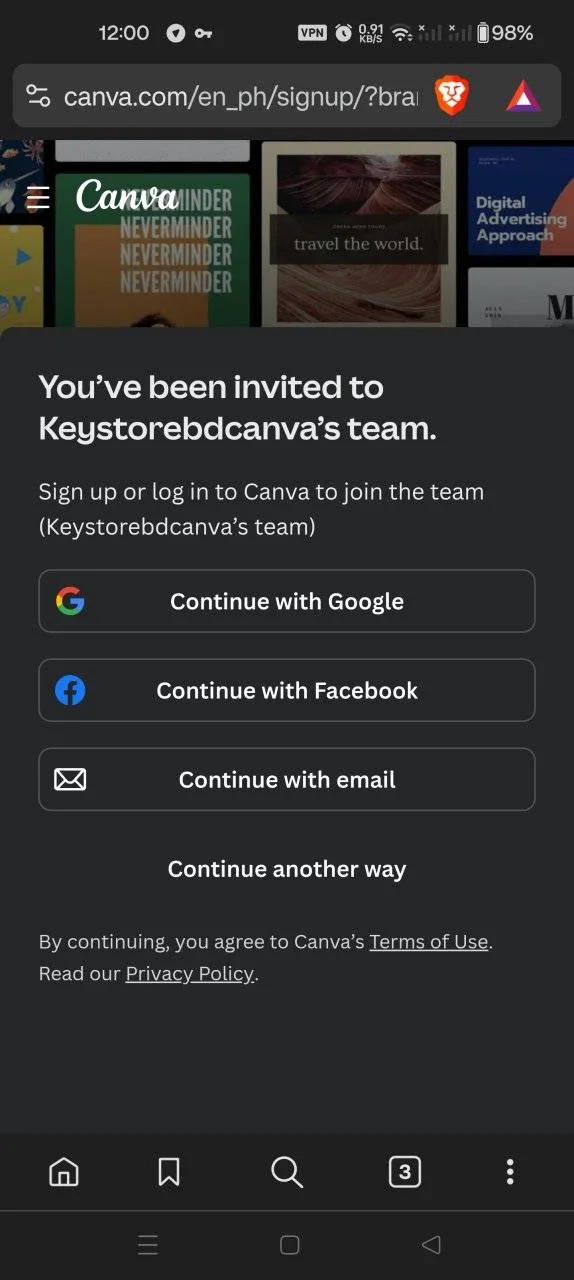This screenshot has height=1280, width=574.
Task: Continue with email
Action: [x=287, y=779]
